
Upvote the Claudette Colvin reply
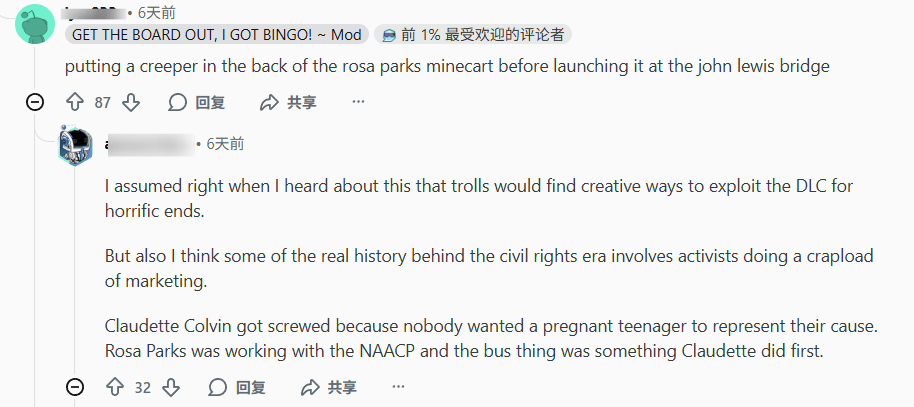pos(114,387)
